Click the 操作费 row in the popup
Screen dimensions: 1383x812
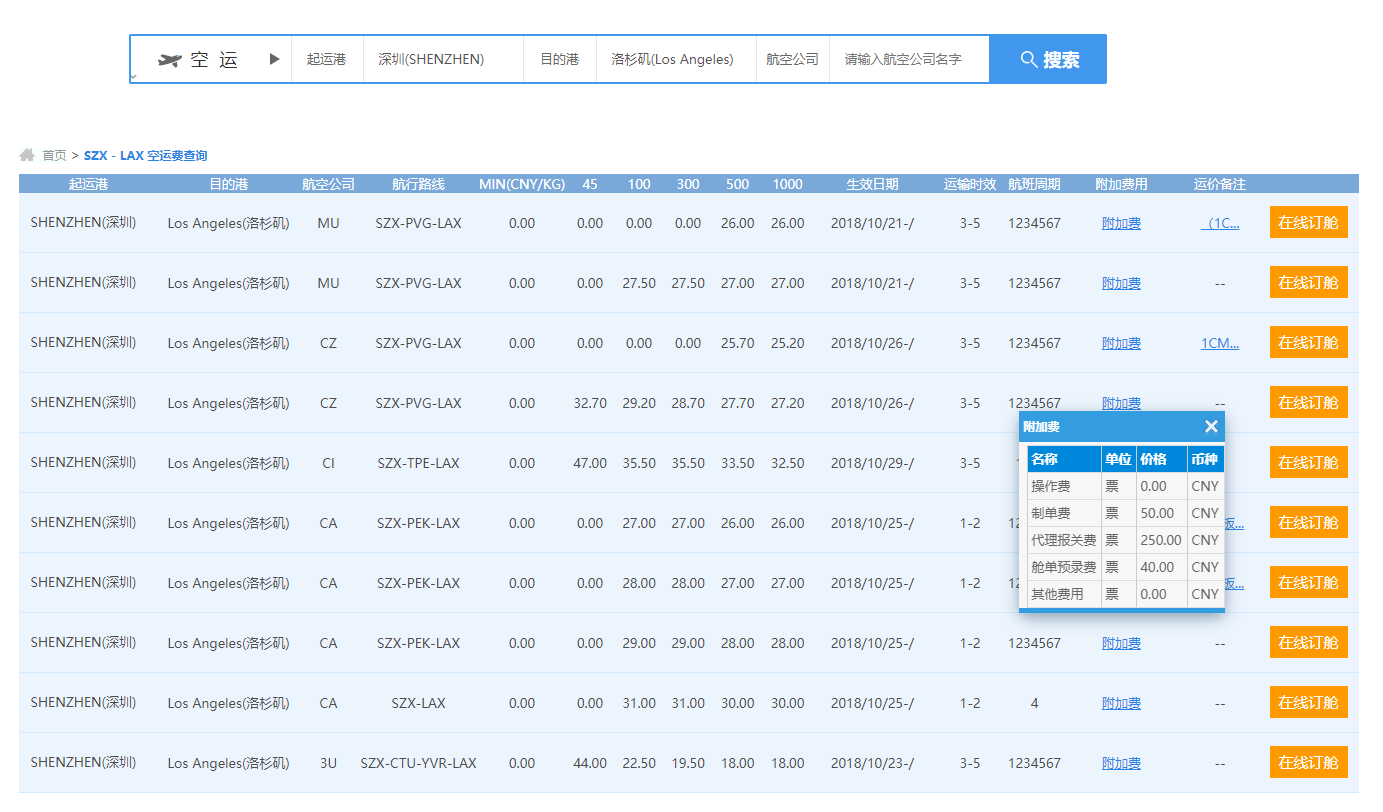click(1125, 486)
